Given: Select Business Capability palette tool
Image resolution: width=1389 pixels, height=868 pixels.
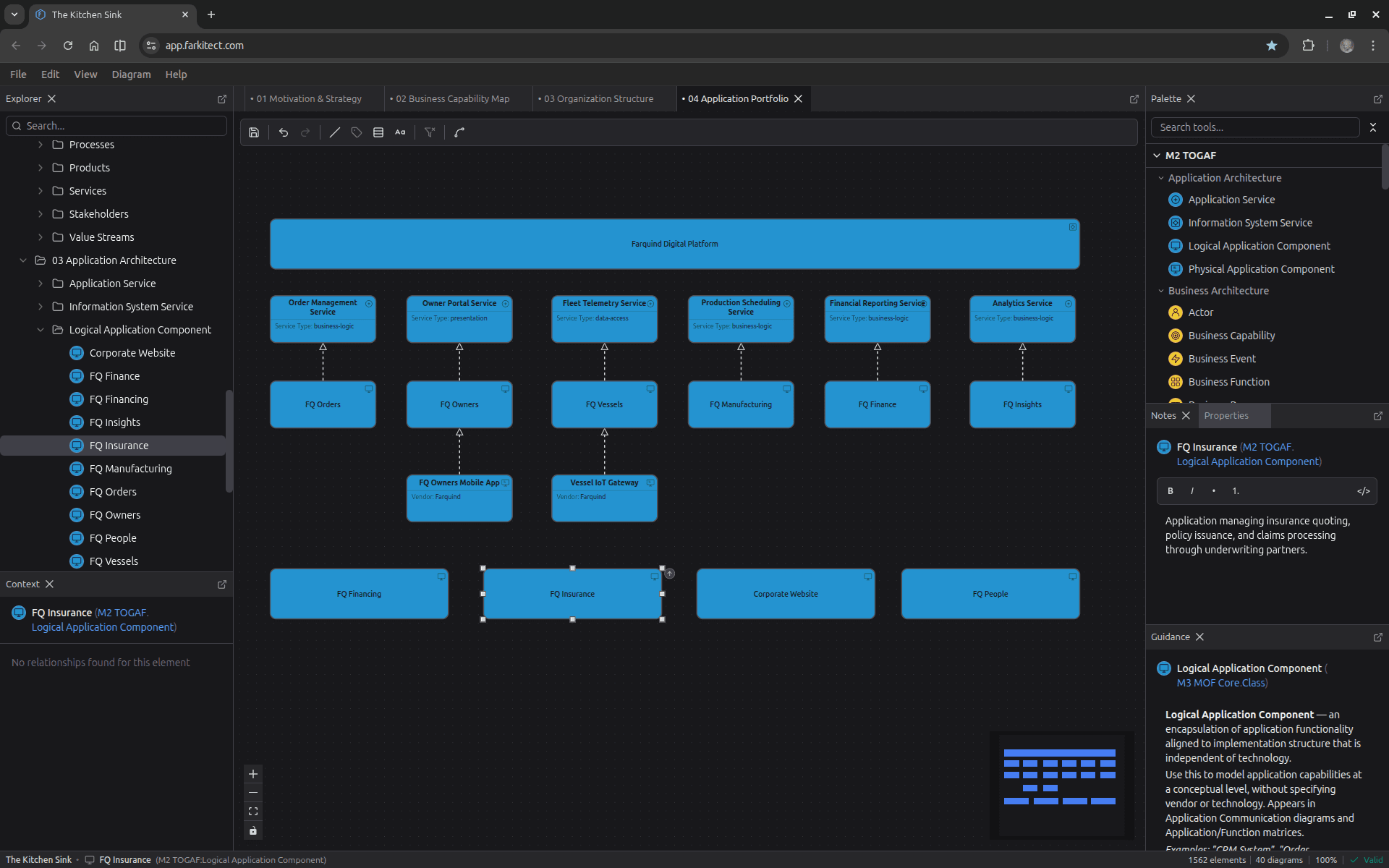Looking at the screenshot, I should (x=1231, y=336).
